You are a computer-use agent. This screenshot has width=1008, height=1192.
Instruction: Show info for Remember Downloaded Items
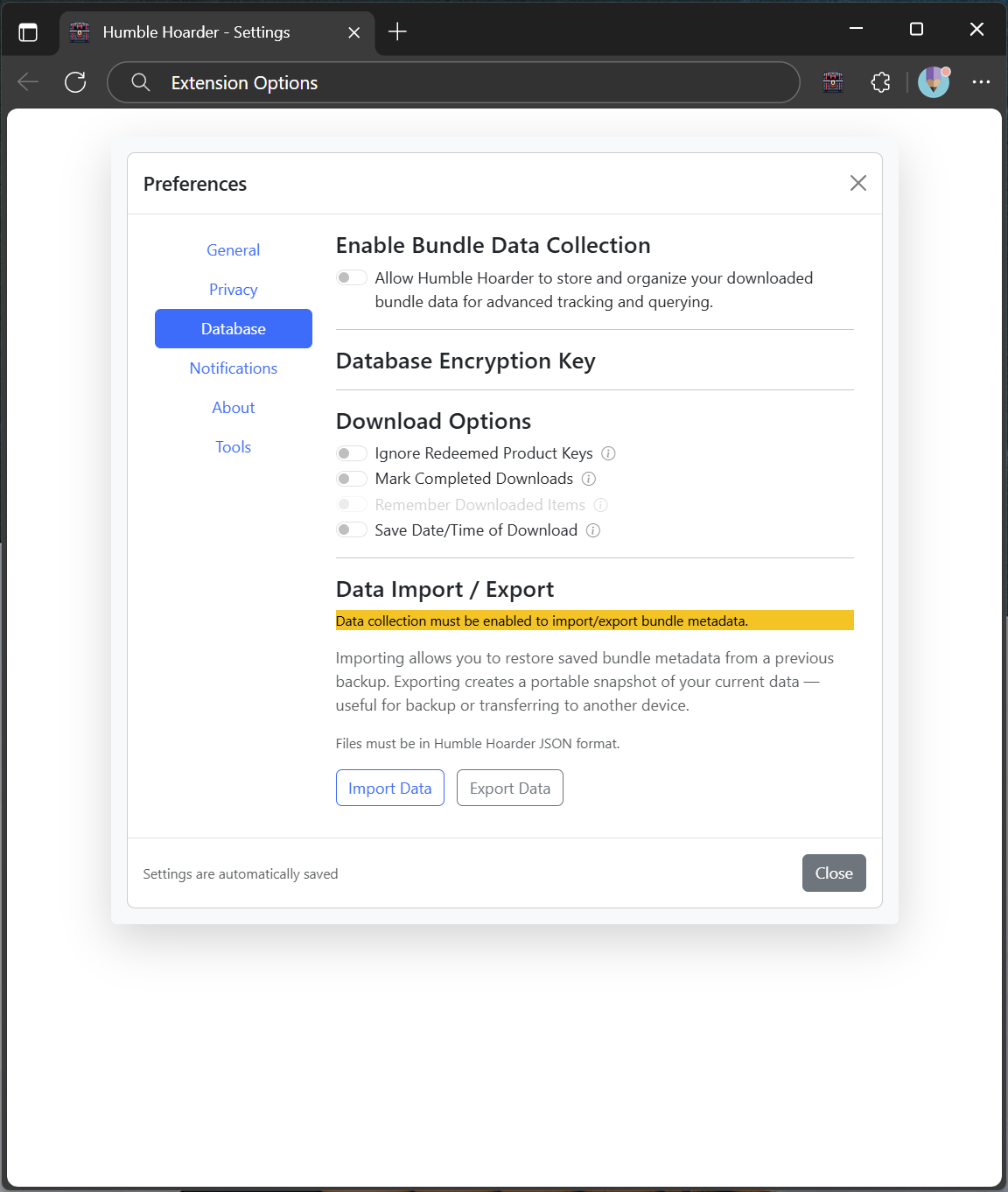[x=601, y=505]
